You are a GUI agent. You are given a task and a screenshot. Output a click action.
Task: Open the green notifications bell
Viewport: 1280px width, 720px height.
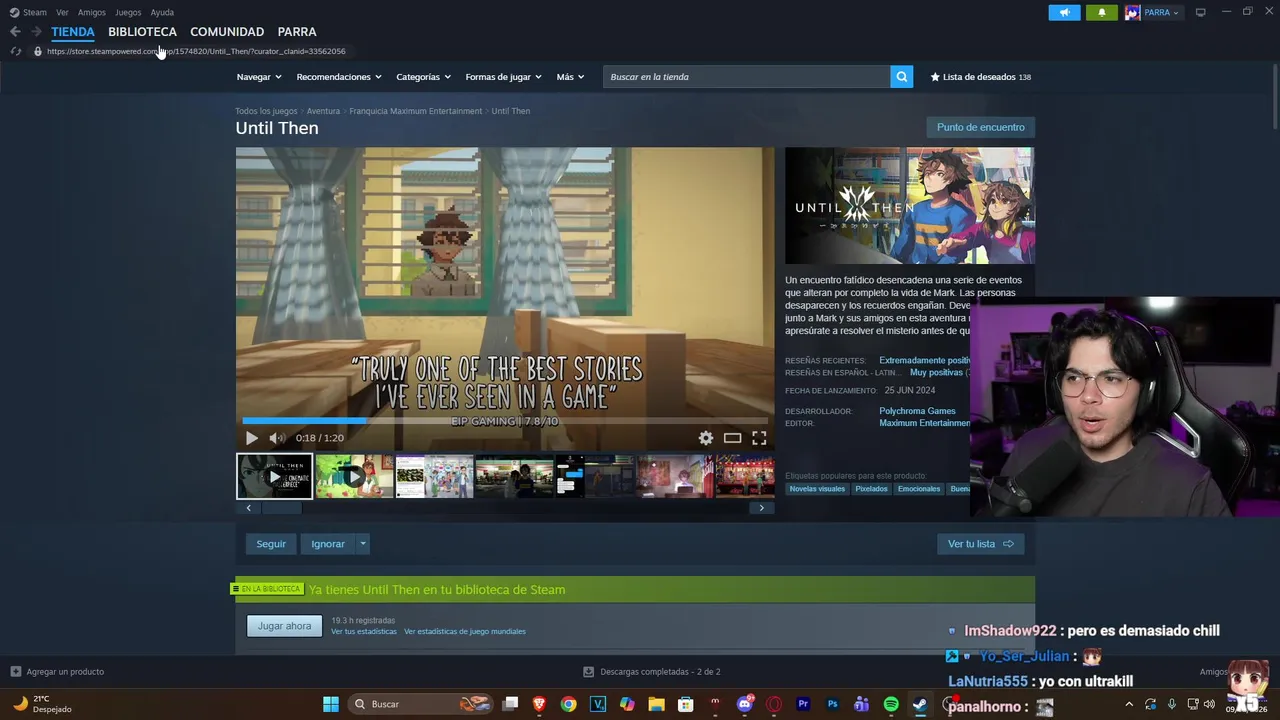[1101, 12]
